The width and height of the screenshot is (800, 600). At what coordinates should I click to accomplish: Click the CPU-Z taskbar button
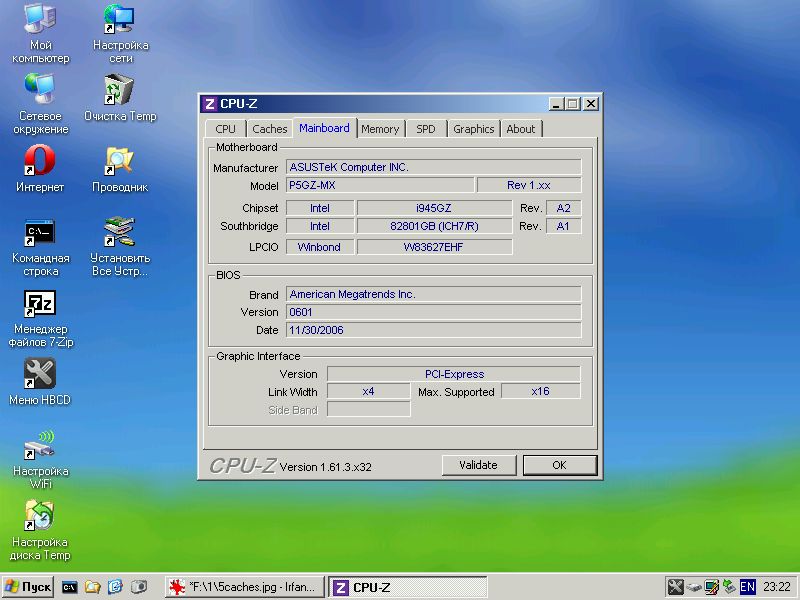tap(408, 587)
